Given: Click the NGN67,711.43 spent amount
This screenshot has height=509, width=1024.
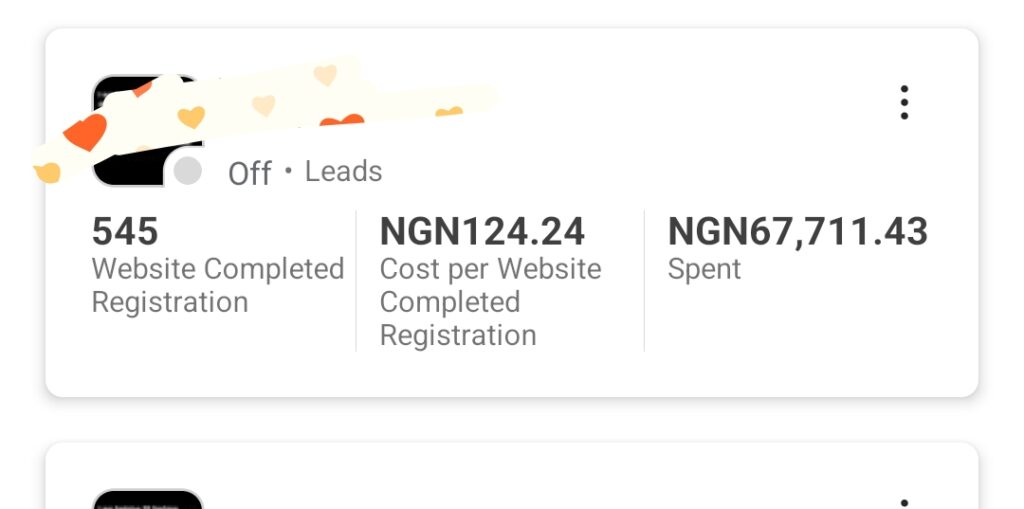Looking at the screenshot, I should tap(797, 232).
